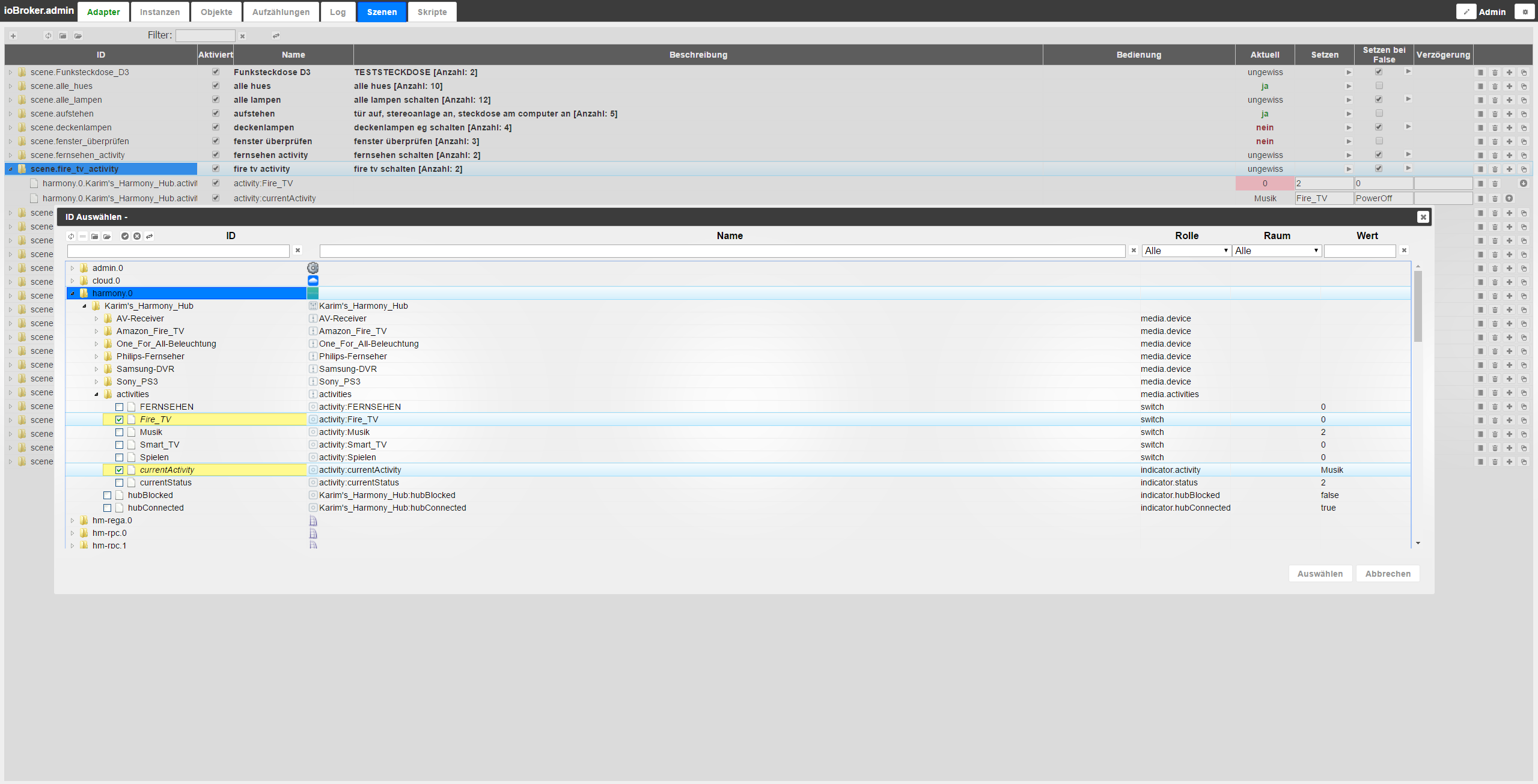Collapse the activities tree folder
This screenshot has height=784, width=1538.
pyautogui.click(x=96, y=395)
